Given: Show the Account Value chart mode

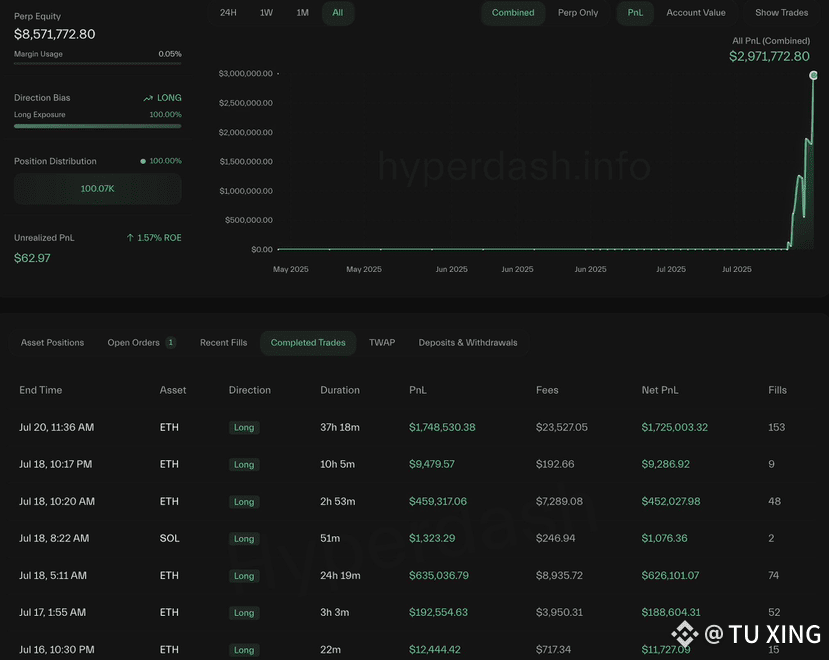Looking at the screenshot, I should pos(696,13).
